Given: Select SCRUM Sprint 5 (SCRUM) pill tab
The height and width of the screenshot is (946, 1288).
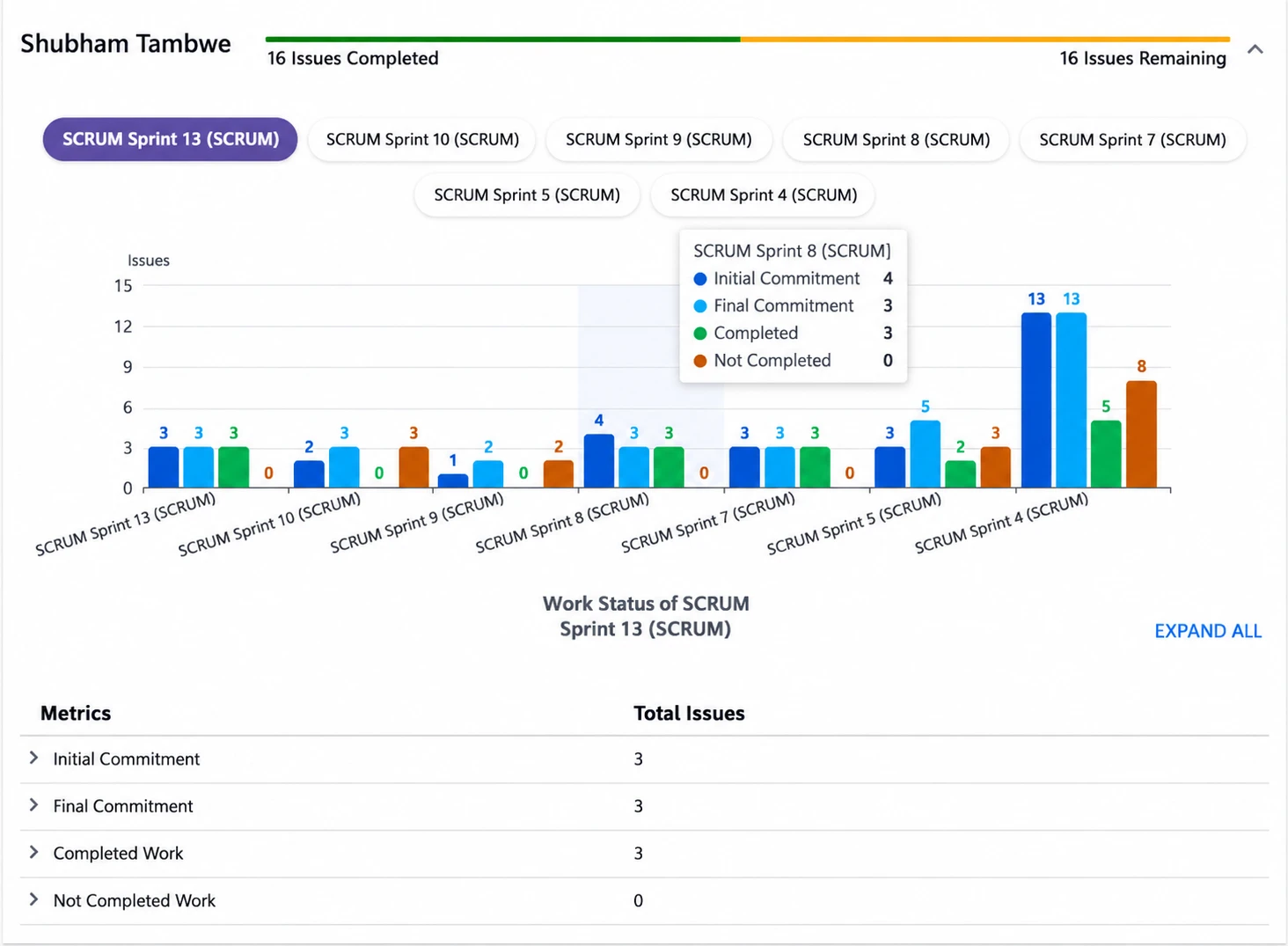Looking at the screenshot, I should [x=527, y=194].
